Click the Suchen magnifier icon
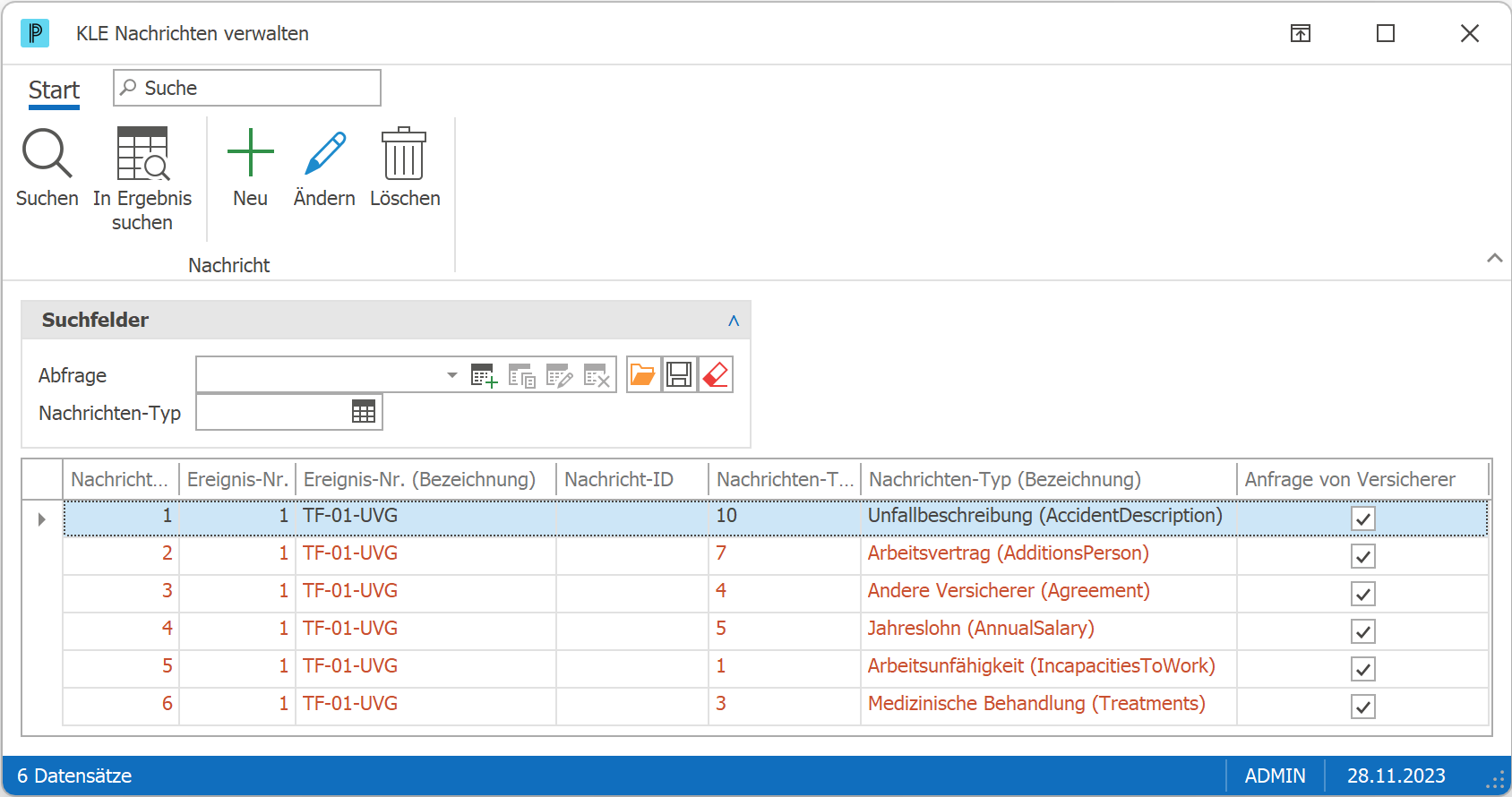The width and height of the screenshot is (1512, 797). tap(47, 153)
